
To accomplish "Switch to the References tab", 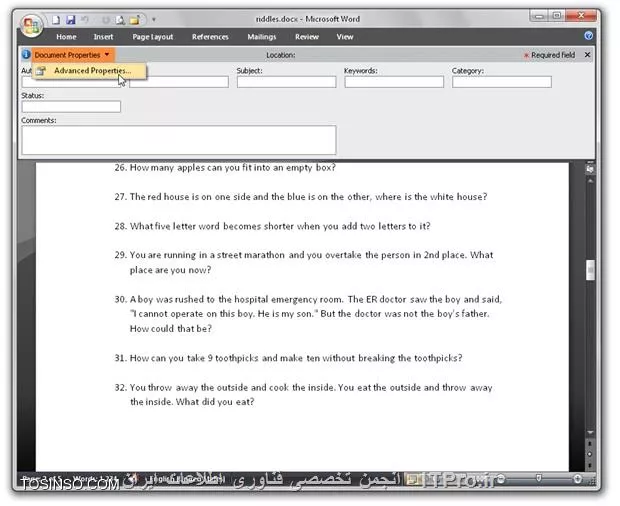I will [x=210, y=37].
